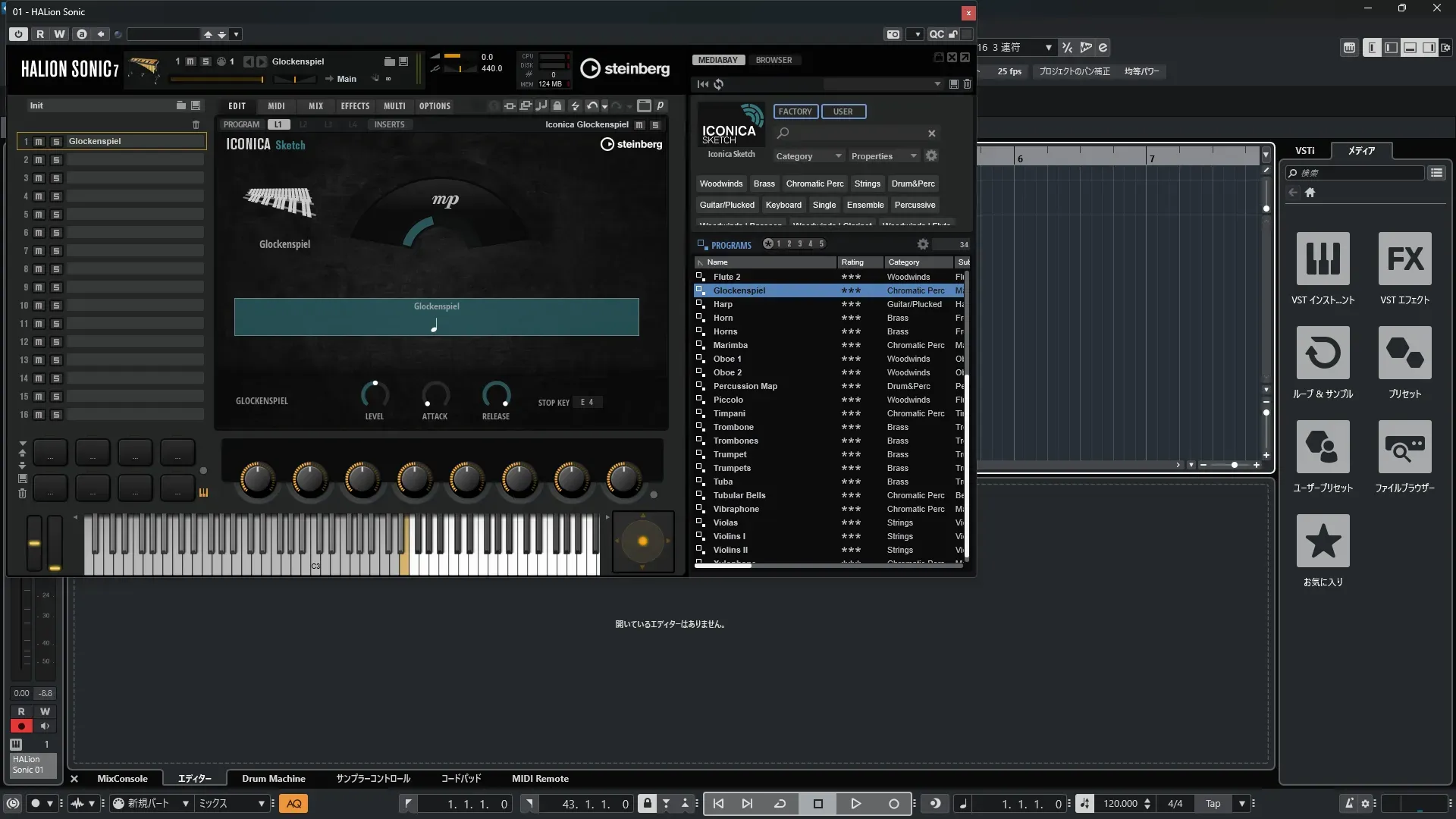Expand the Category filter dropdown
The image size is (1456, 819).
click(808, 156)
